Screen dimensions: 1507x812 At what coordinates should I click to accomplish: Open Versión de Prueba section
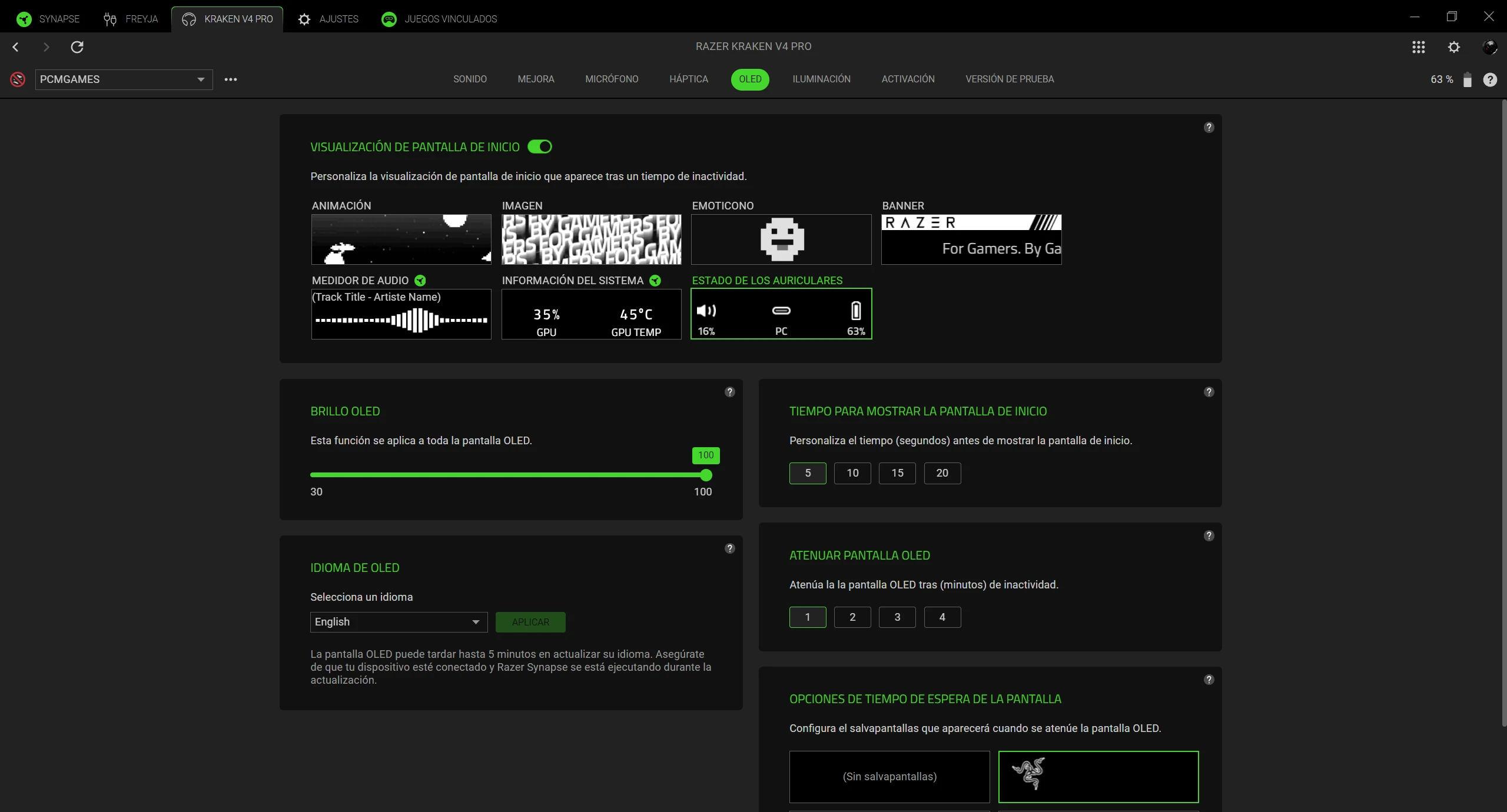click(1010, 79)
